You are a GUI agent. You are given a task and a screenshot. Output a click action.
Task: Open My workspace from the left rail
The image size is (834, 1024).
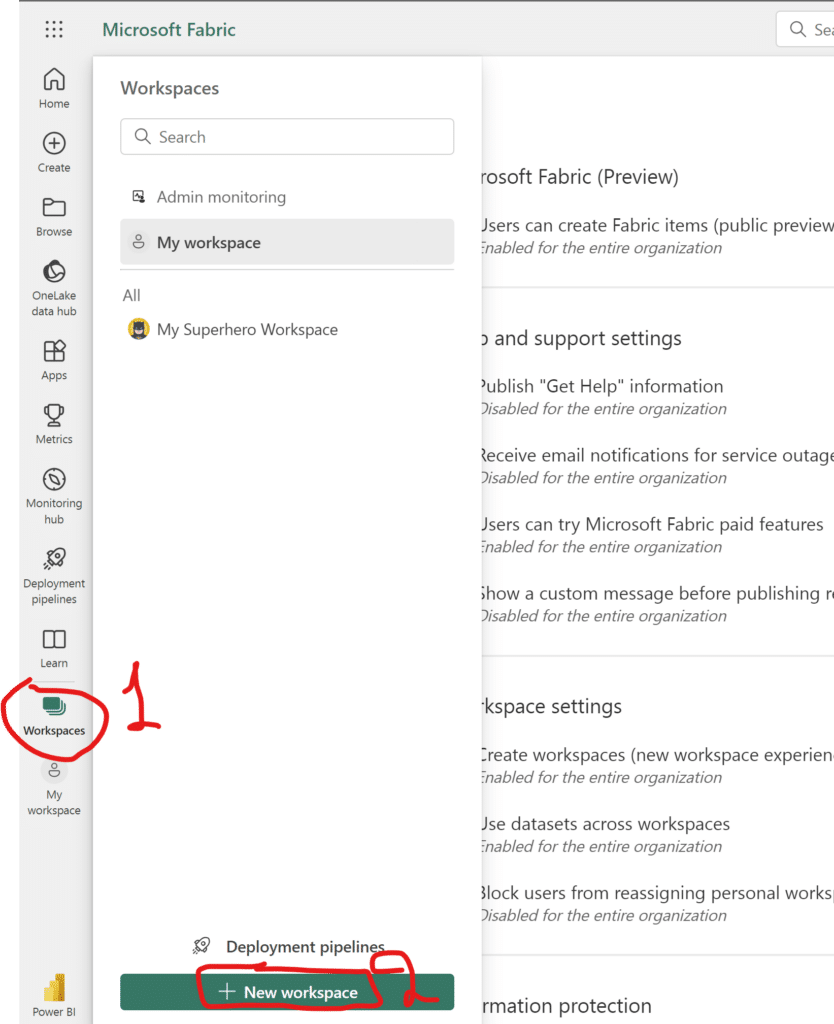click(x=54, y=788)
